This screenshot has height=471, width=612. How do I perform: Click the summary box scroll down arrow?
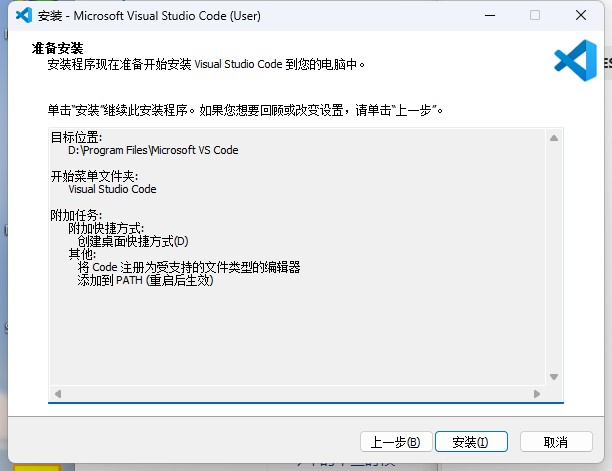point(554,377)
